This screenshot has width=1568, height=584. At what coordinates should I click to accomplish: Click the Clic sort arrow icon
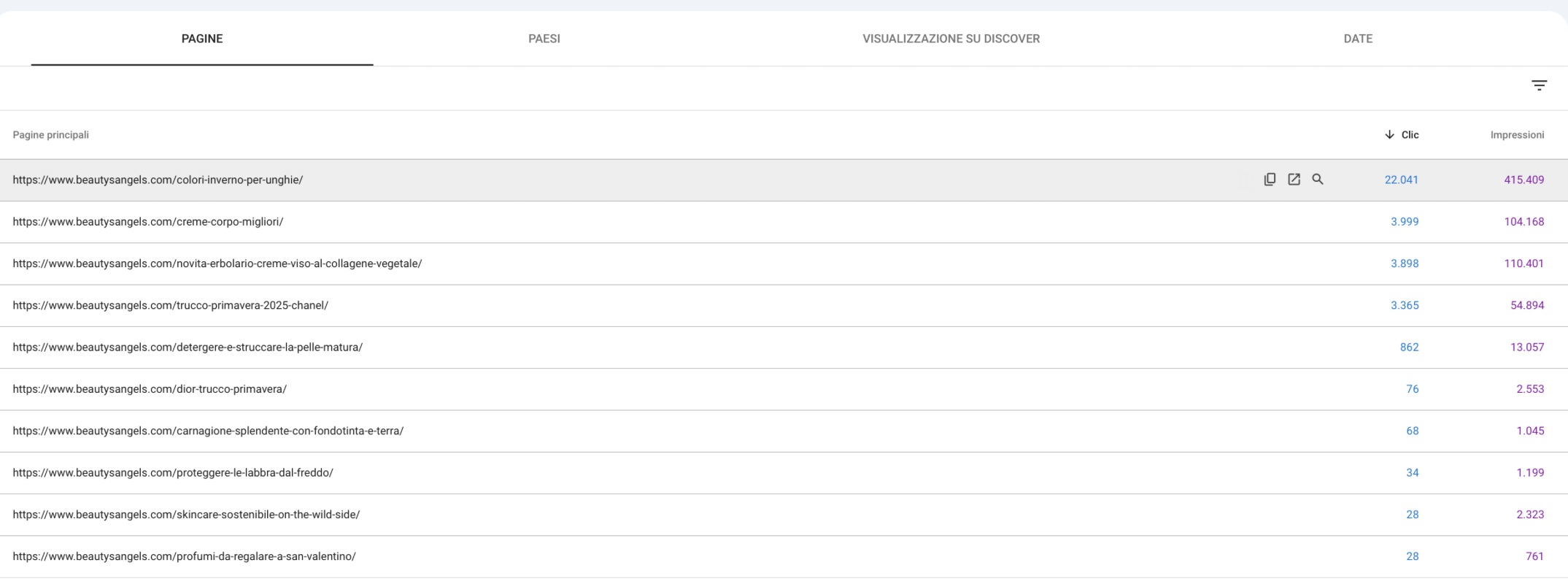coord(1389,135)
